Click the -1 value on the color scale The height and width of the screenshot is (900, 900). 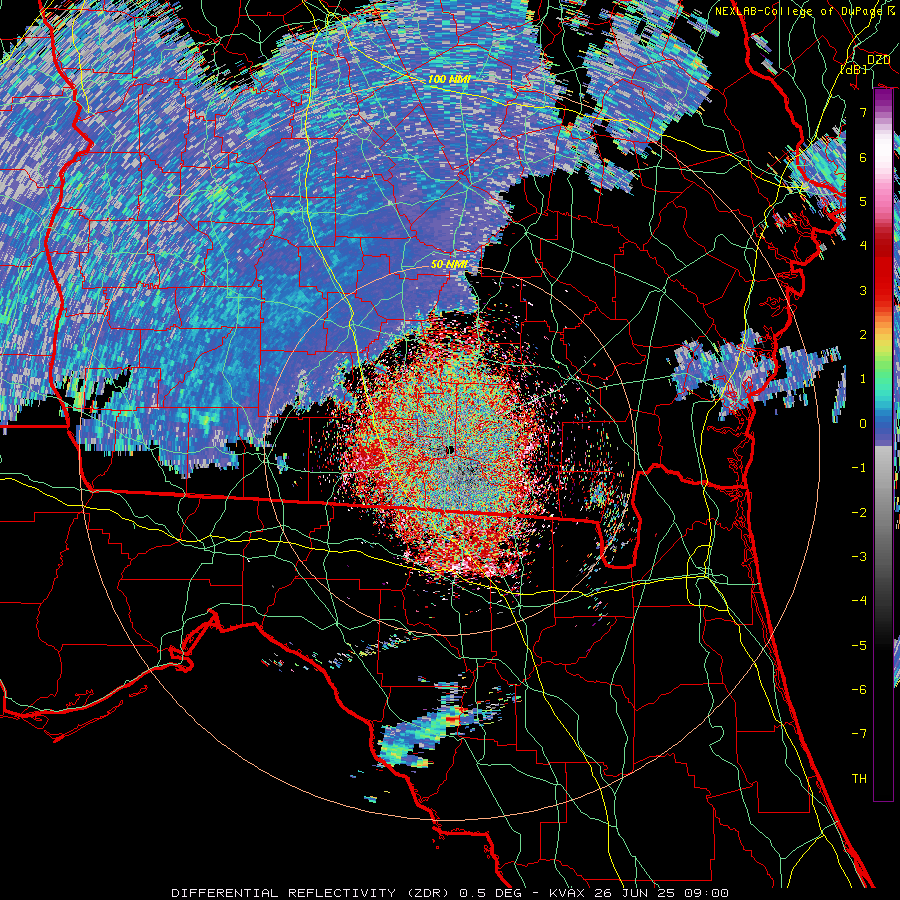[859, 468]
